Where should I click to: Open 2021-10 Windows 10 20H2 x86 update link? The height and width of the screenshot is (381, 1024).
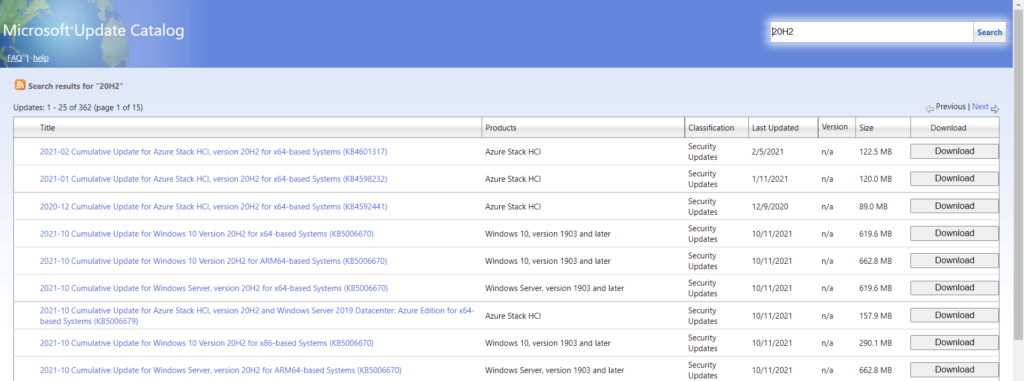(x=206, y=343)
